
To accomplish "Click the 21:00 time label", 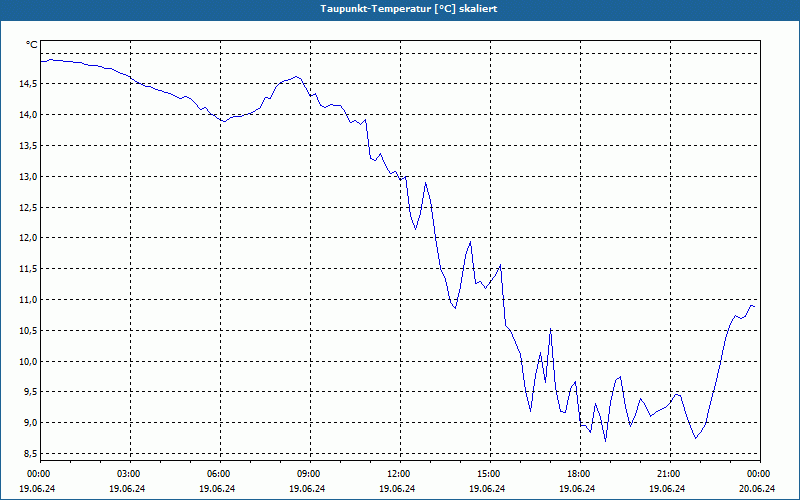I will click(667, 474).
